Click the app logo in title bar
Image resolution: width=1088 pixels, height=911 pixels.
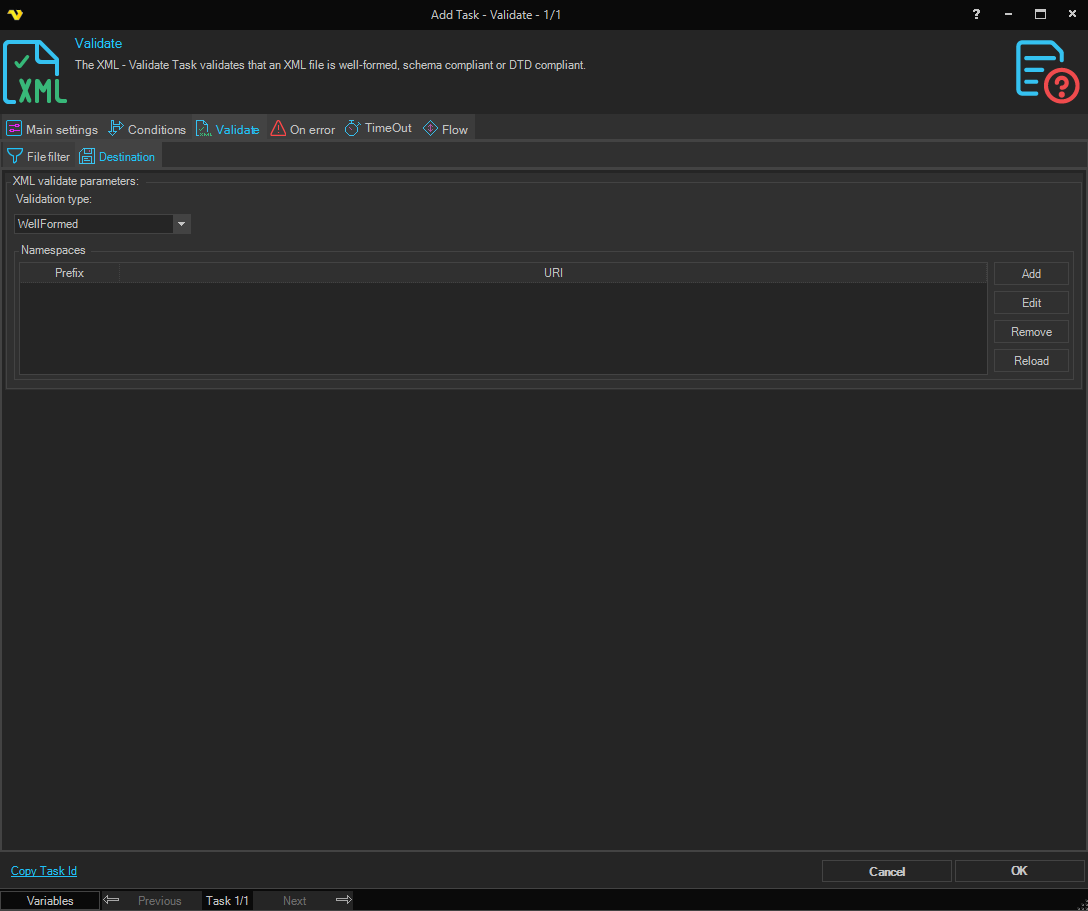[x=14, y=14]
